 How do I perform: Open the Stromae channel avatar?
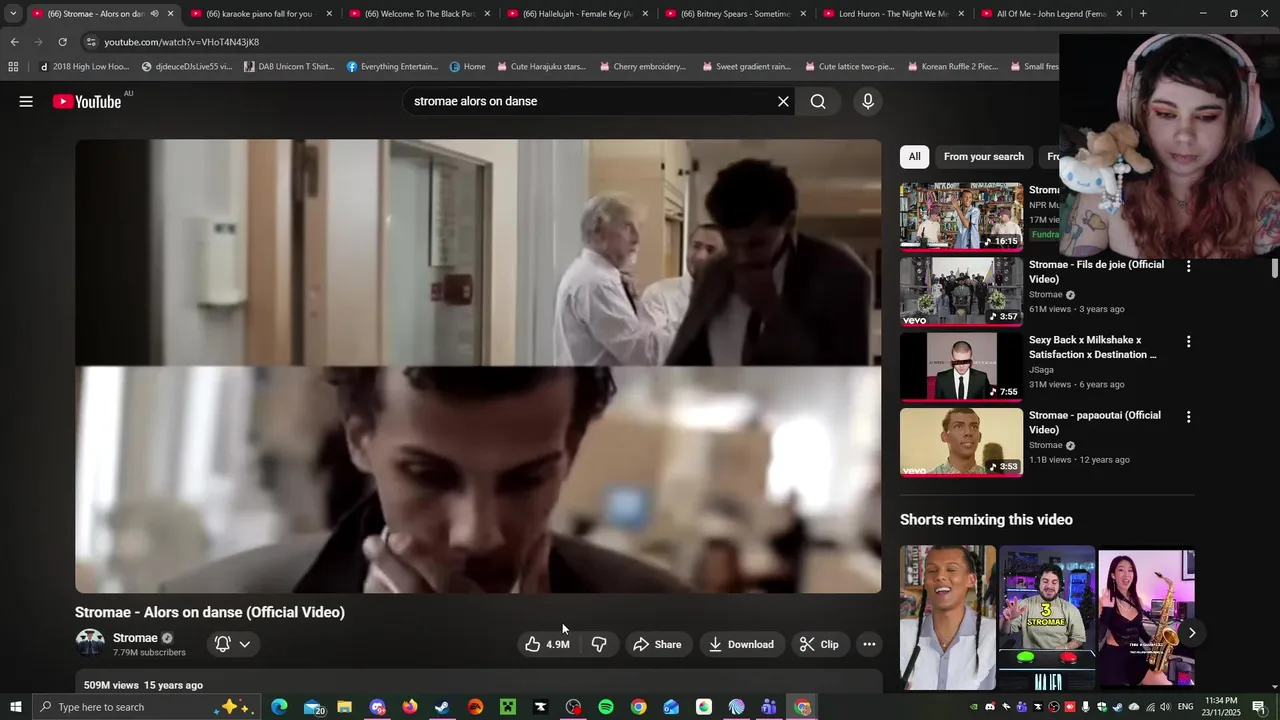90,643
